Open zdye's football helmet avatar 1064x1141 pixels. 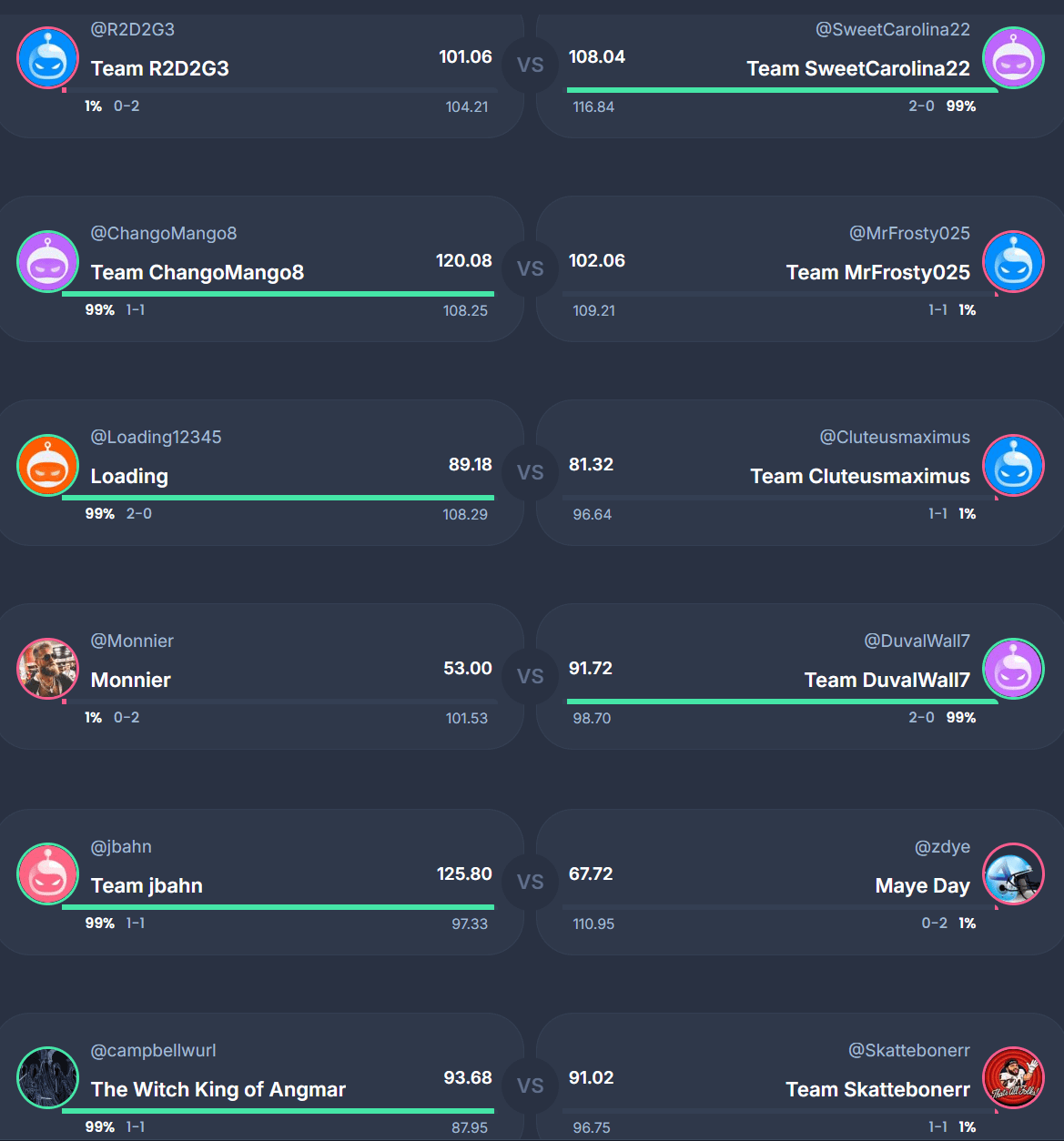point(1013,874)
